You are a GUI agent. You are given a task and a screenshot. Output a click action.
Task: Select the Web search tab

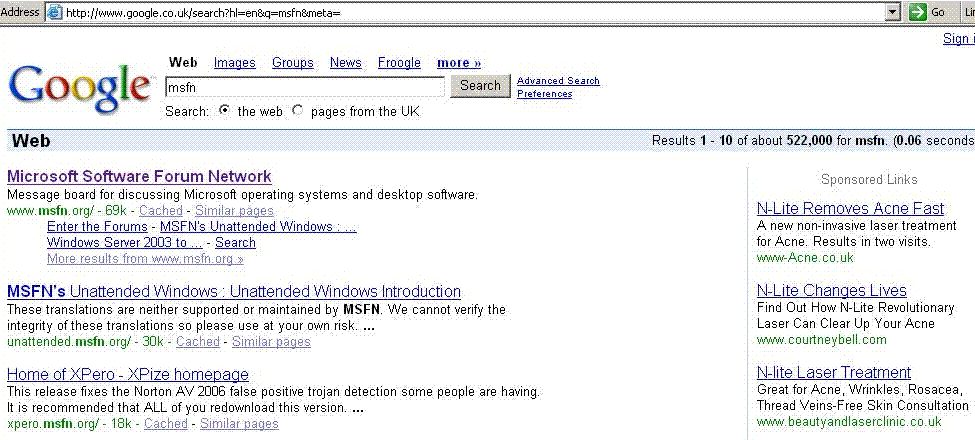183,62
